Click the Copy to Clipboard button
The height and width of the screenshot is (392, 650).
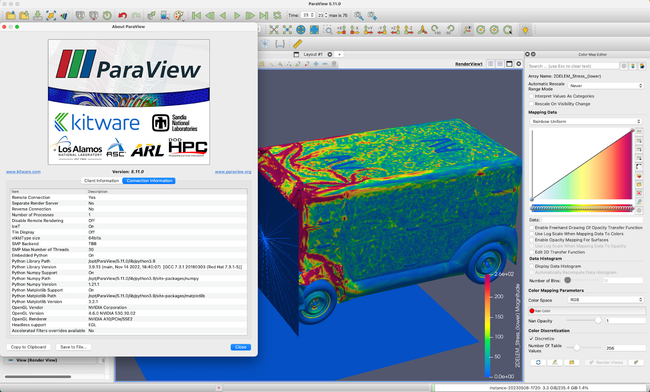(x=29, y=347)
